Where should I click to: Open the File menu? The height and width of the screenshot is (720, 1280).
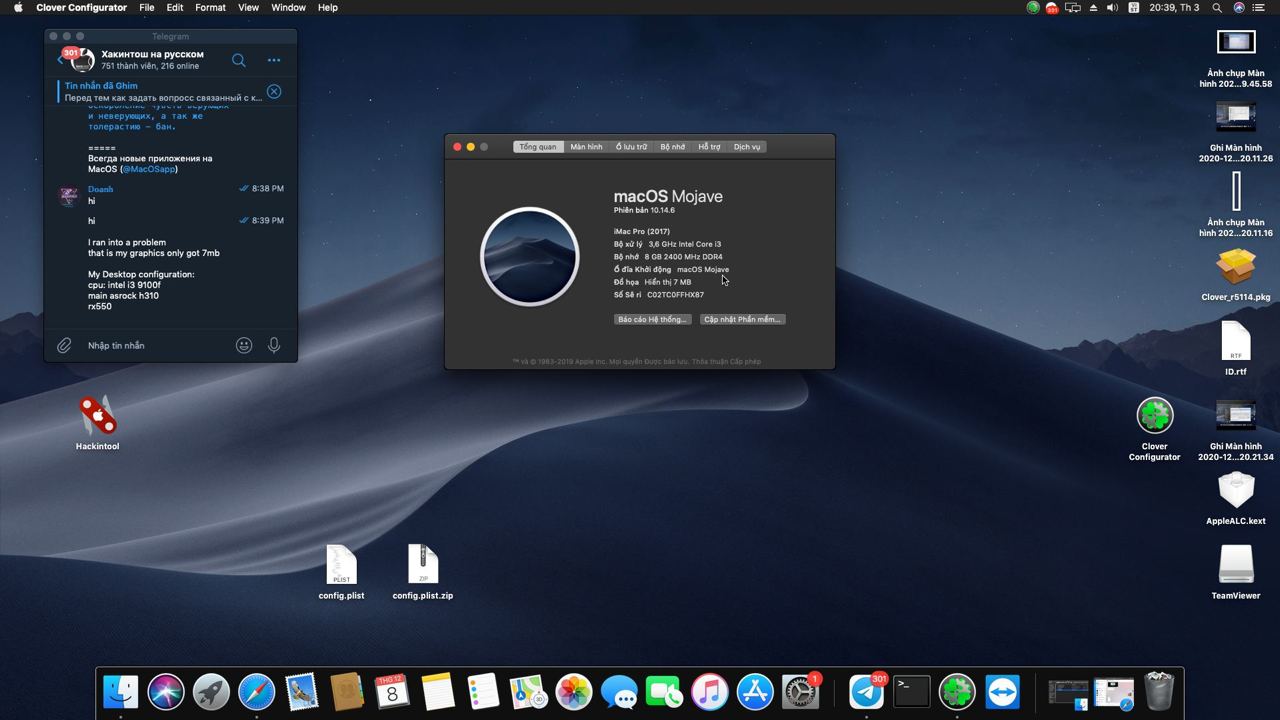(x=146, y=7)
